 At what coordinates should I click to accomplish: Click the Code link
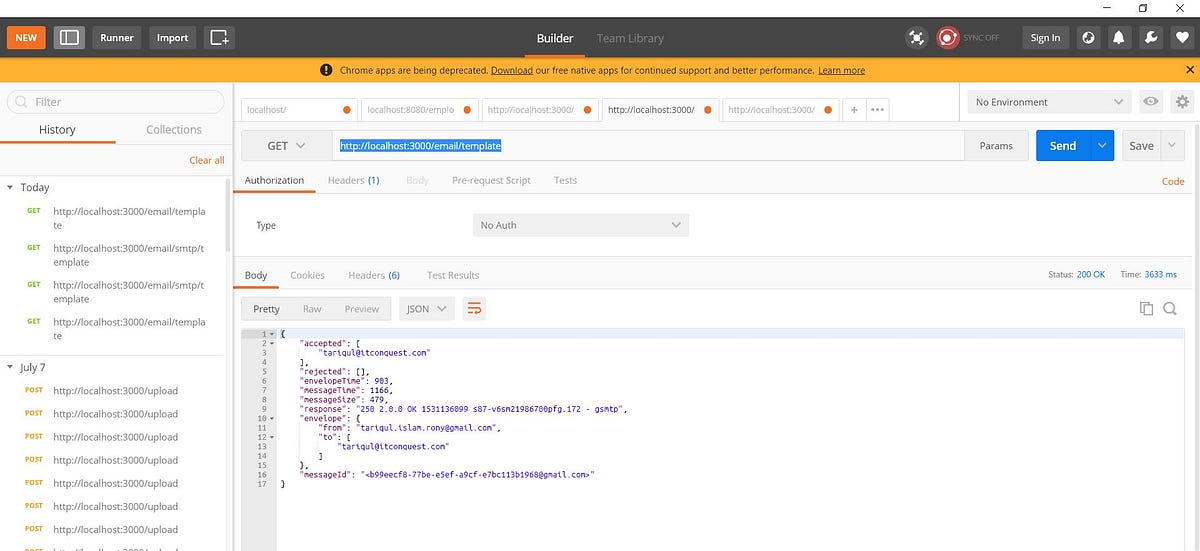click(1173, 181)
